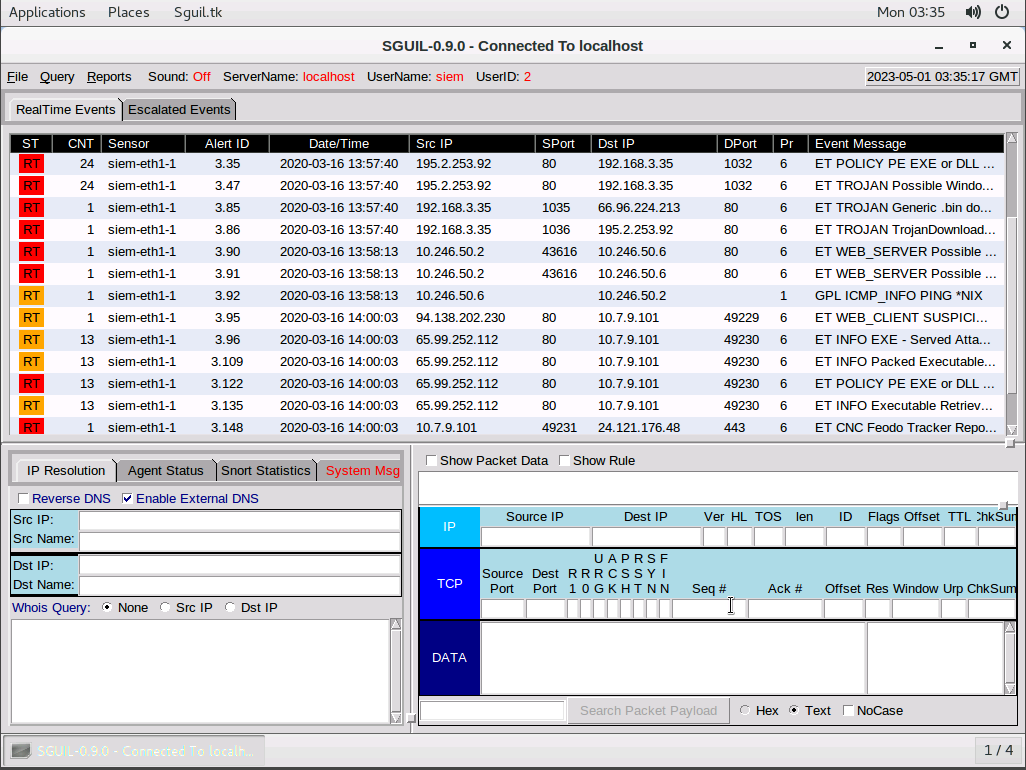The image size is (1026, 770).
Task: Open the Query menu
Action: pos(57,77)
